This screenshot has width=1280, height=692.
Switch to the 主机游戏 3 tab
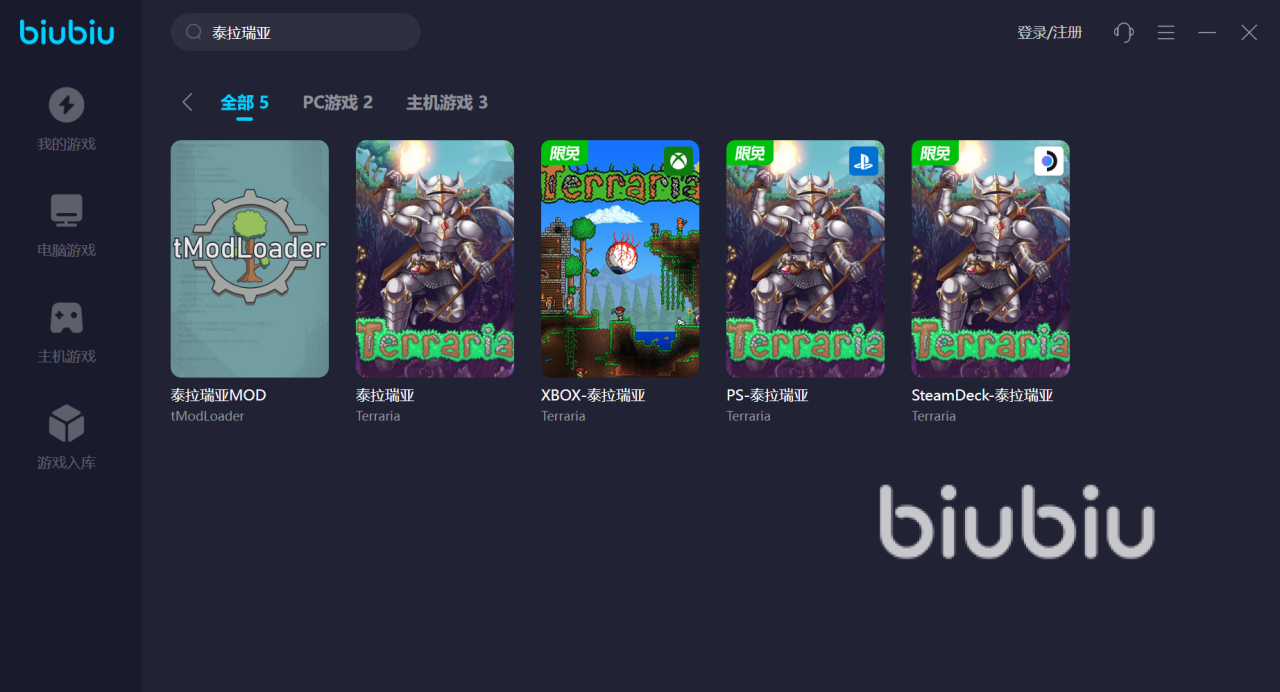tap(447, 102)
